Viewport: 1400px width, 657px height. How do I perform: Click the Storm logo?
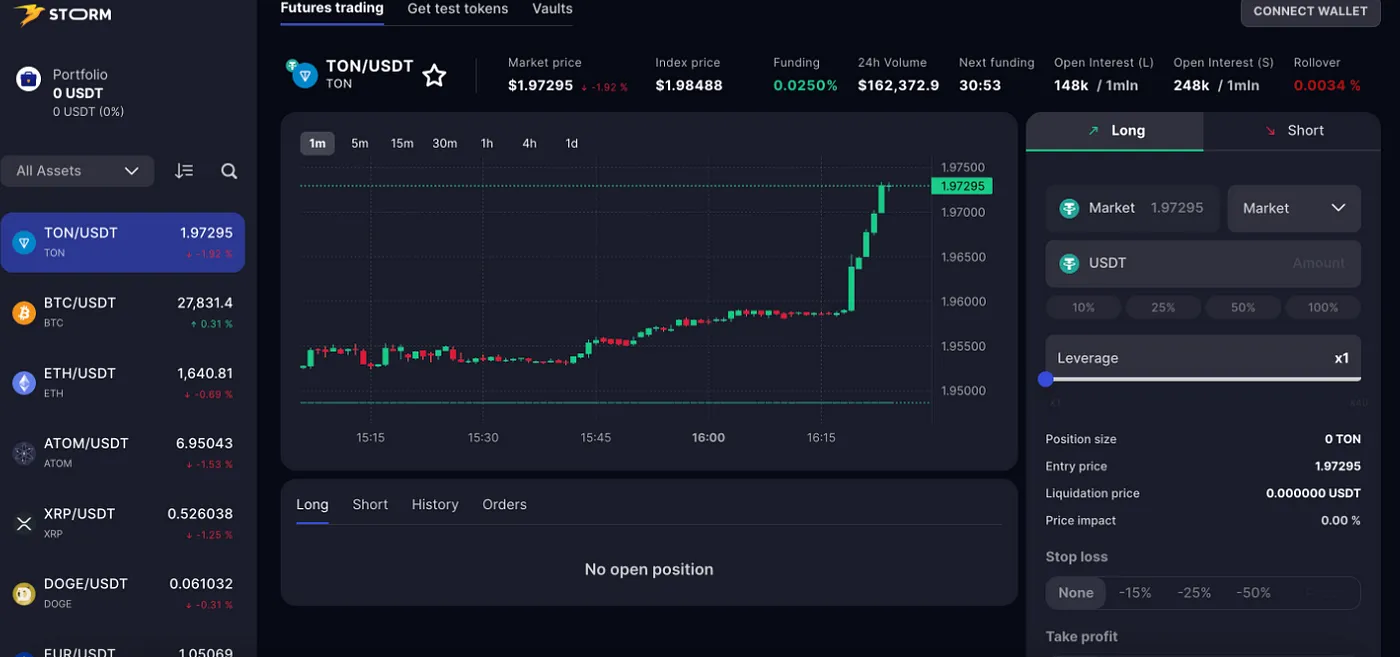pos(62,14)
